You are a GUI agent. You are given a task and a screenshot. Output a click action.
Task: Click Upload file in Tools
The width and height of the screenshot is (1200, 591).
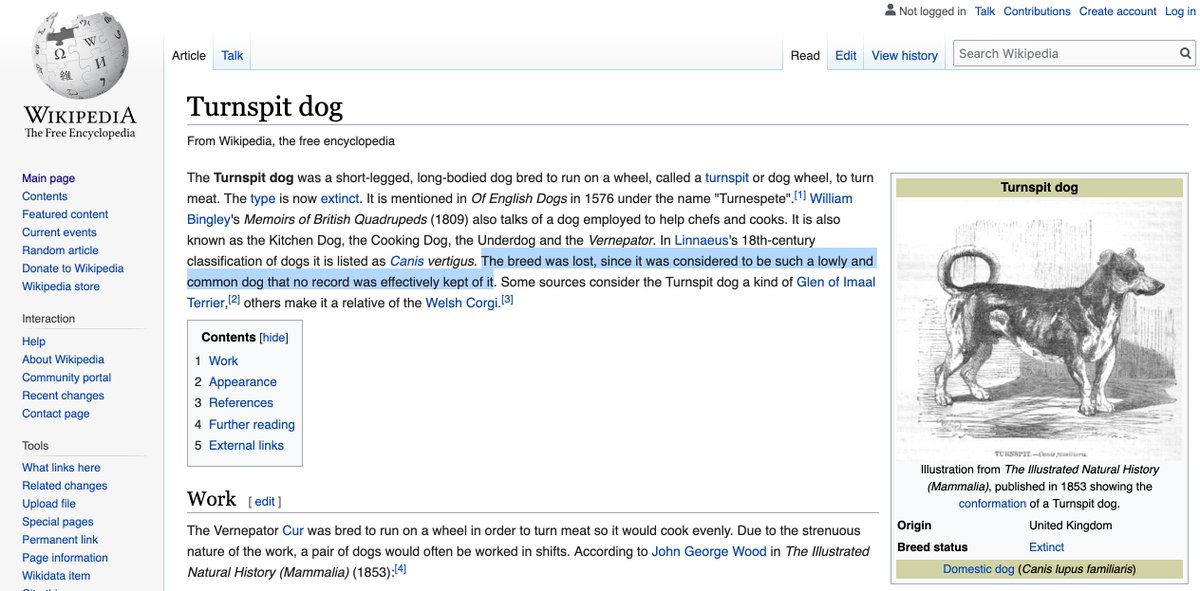(49, 503)
